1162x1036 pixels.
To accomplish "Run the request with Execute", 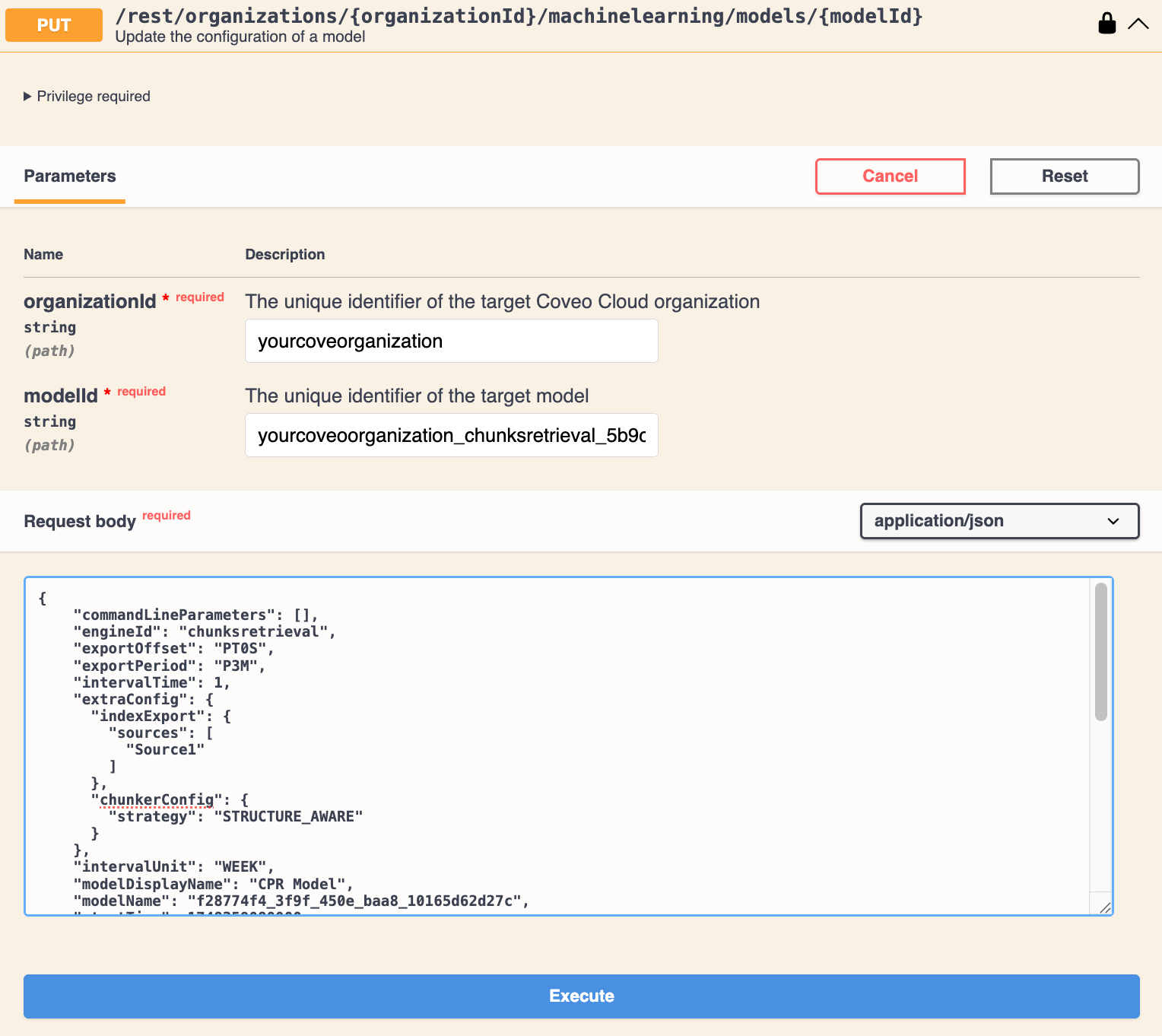I will 581,996.
